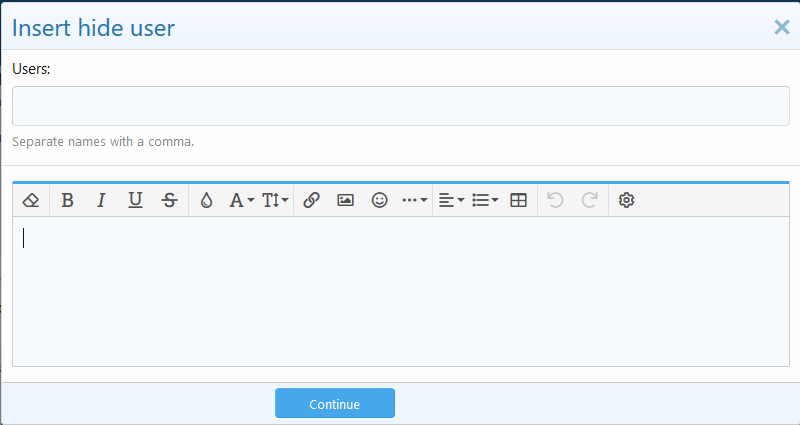
Task: Toggle Underline formatting
Action: 135,200
